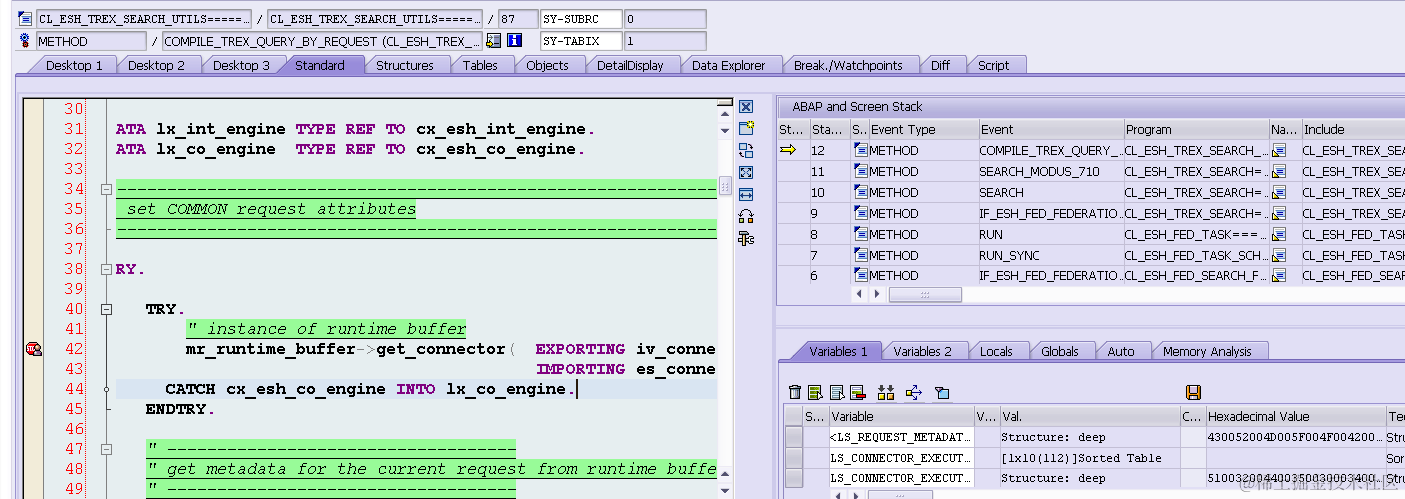Click the stack table scroll-right arrow
This screenshot has height=499, width=1405.
pos(877,294)
